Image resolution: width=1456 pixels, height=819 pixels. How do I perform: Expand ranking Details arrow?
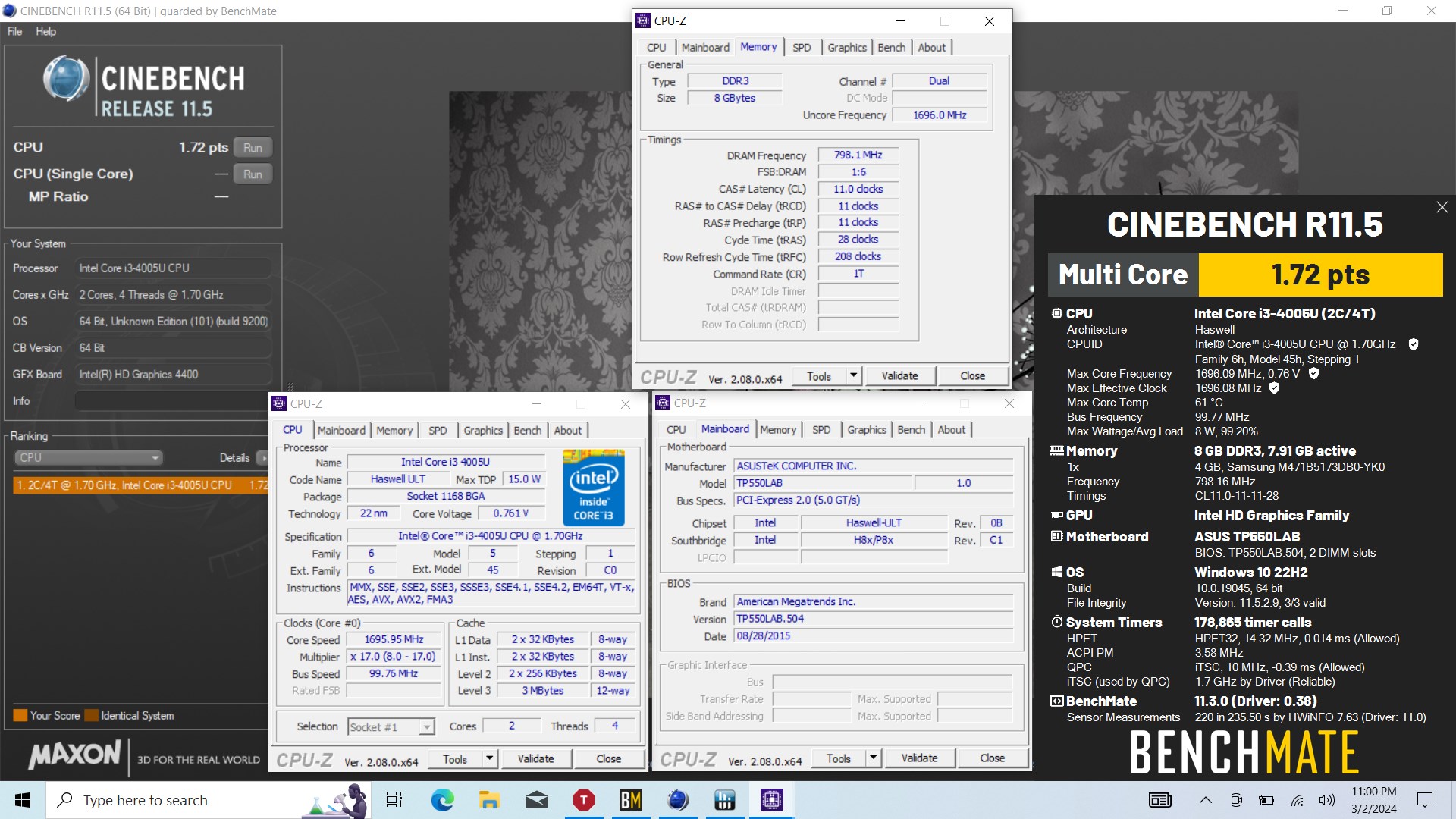262,457
